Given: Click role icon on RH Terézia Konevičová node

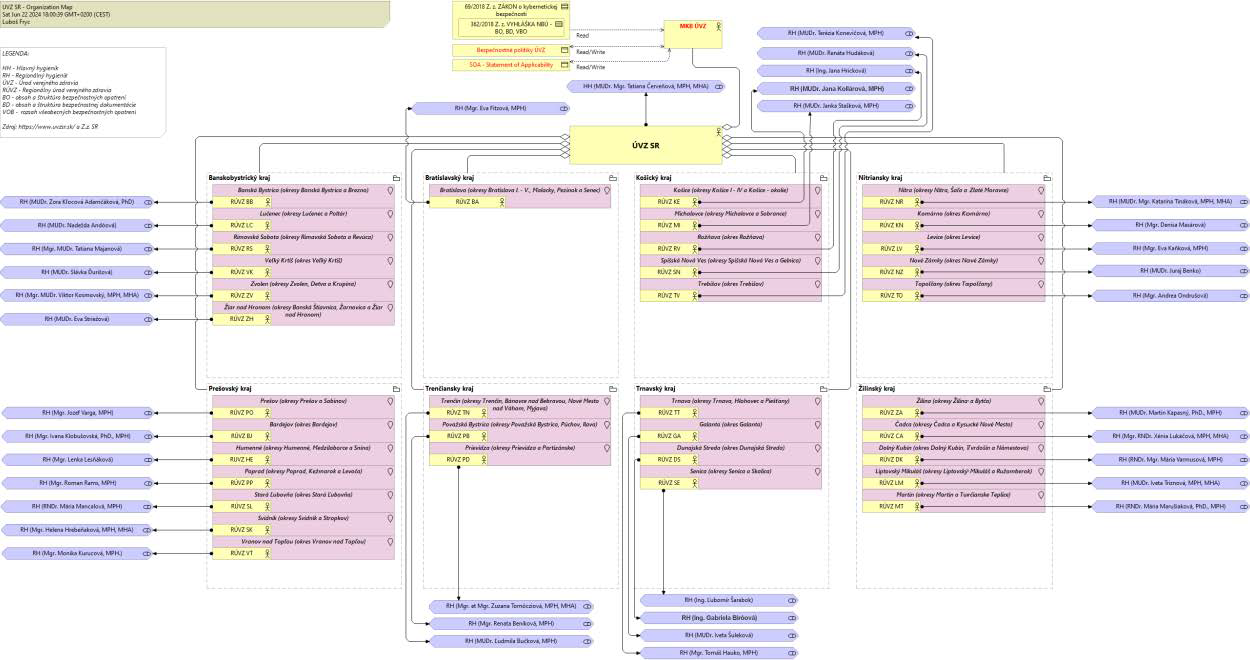Looking at the screenshot, I should [x=909, y=33].
